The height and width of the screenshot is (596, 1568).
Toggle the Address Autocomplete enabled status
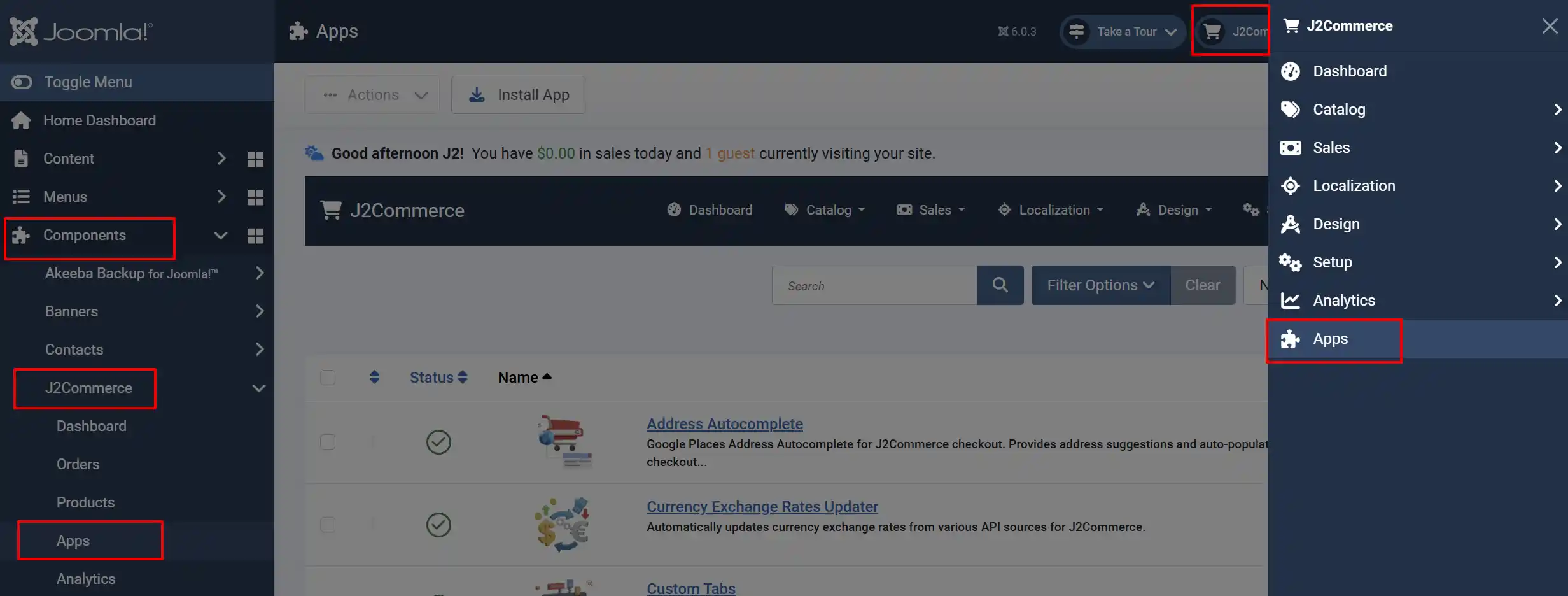pos(438,442)
